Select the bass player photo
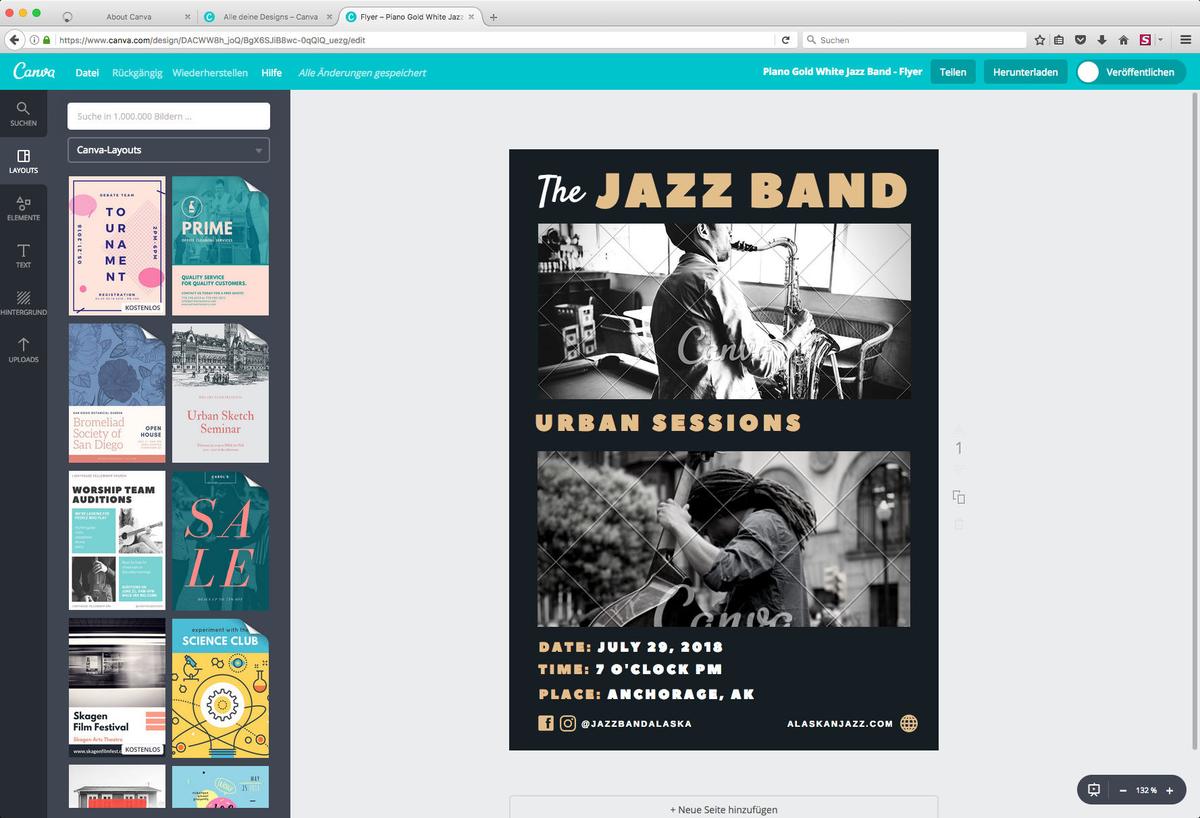This screenshot has width=1200, height=818. (724, 539)
